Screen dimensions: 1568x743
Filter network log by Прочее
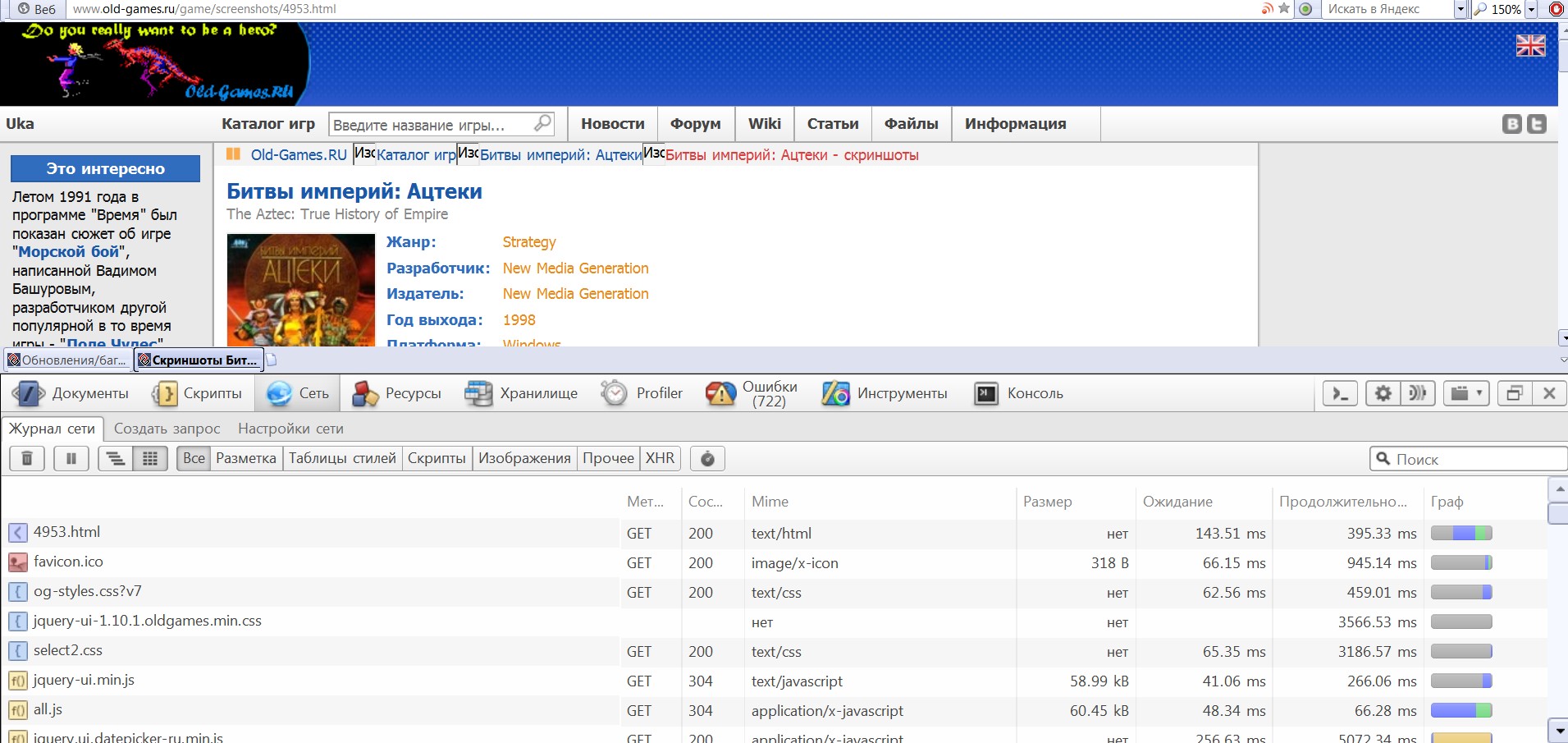608,458
